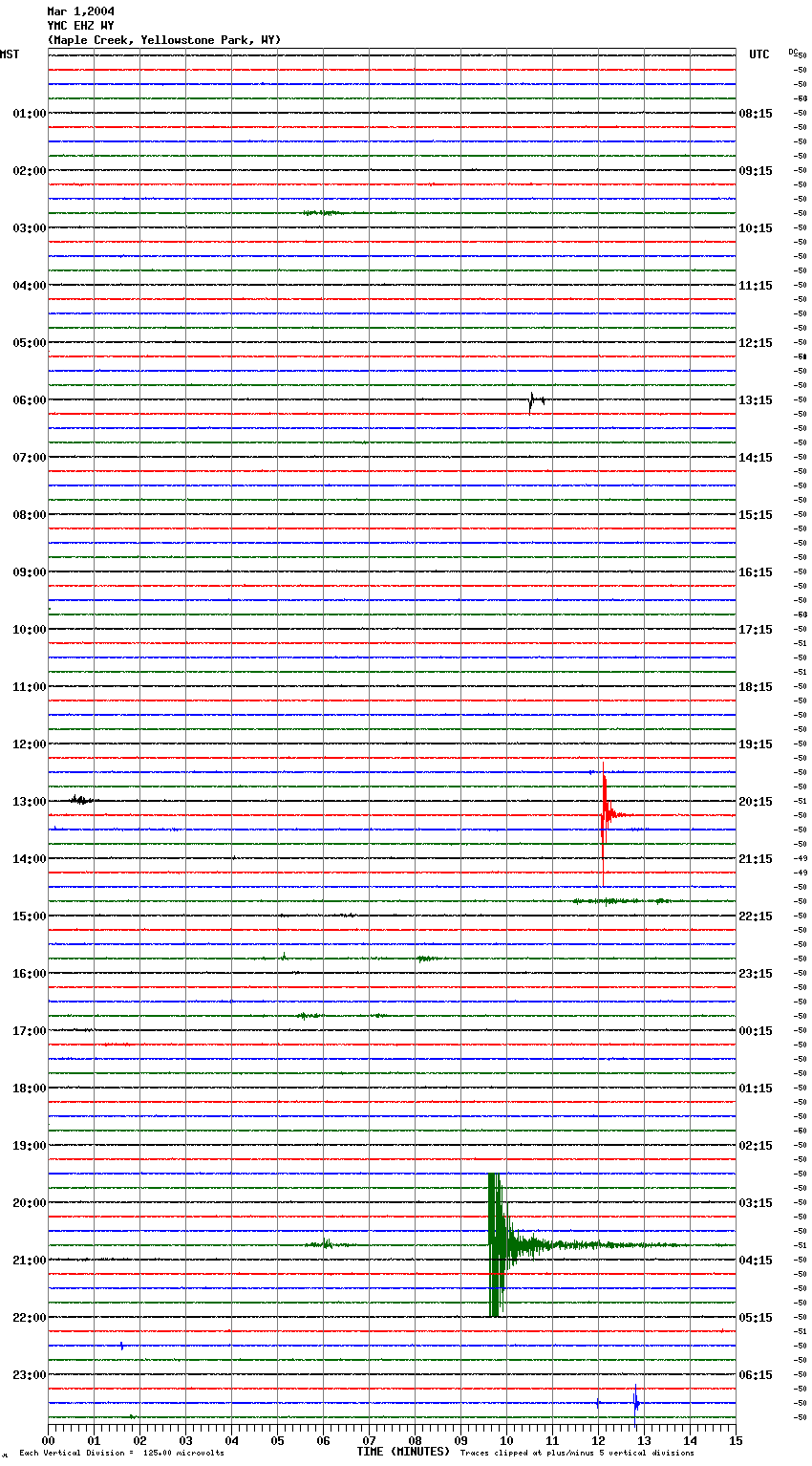The width and height of the screenshot is (812, 1466).
Task: Click the '06:00' MST hour label
Action: [30, 400]
